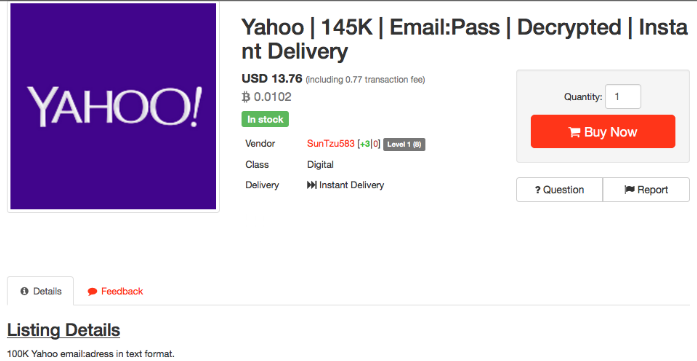The width and height of the screenshot is (697, 361).
Task: Click the green In stock badge
Action: click(x=265, y=119)
